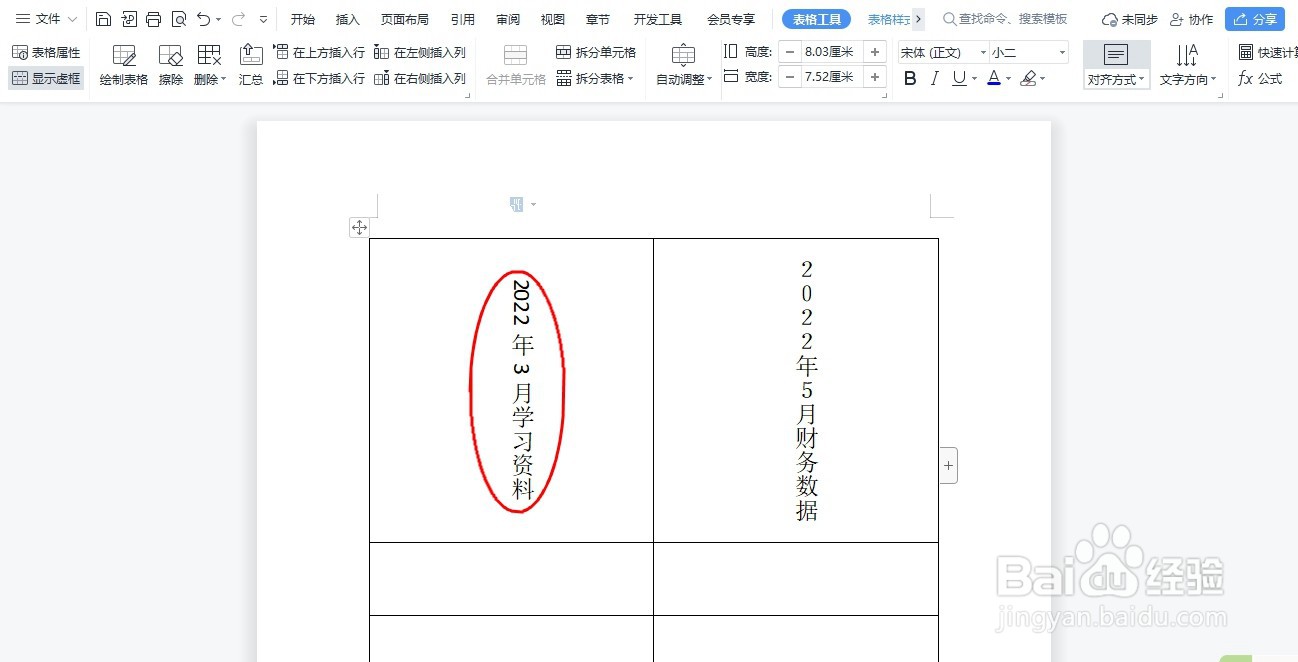Click 拆分单元格 split cells

[596, 52]
